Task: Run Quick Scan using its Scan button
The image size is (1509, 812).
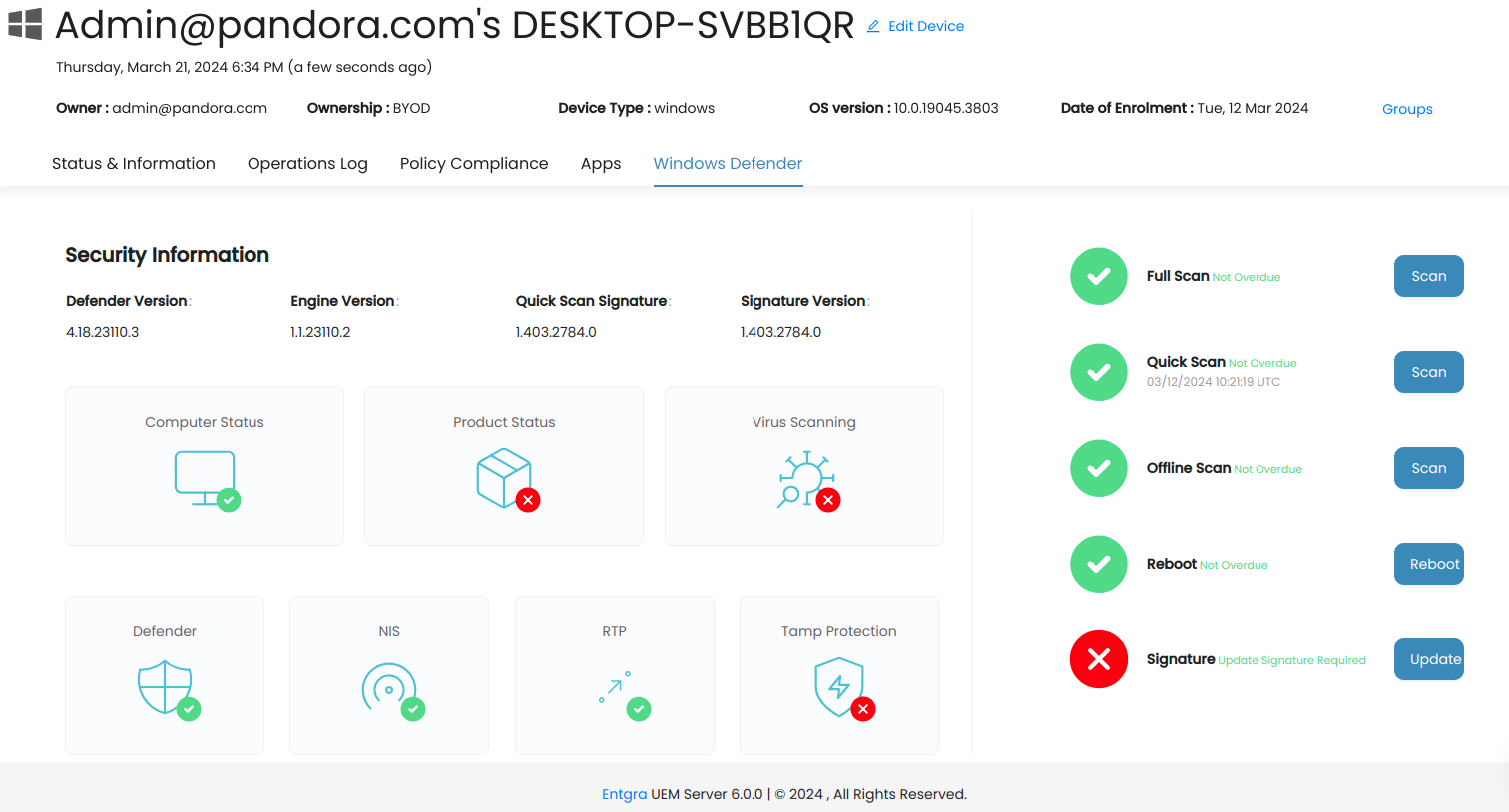Action: pos(1428,372)
